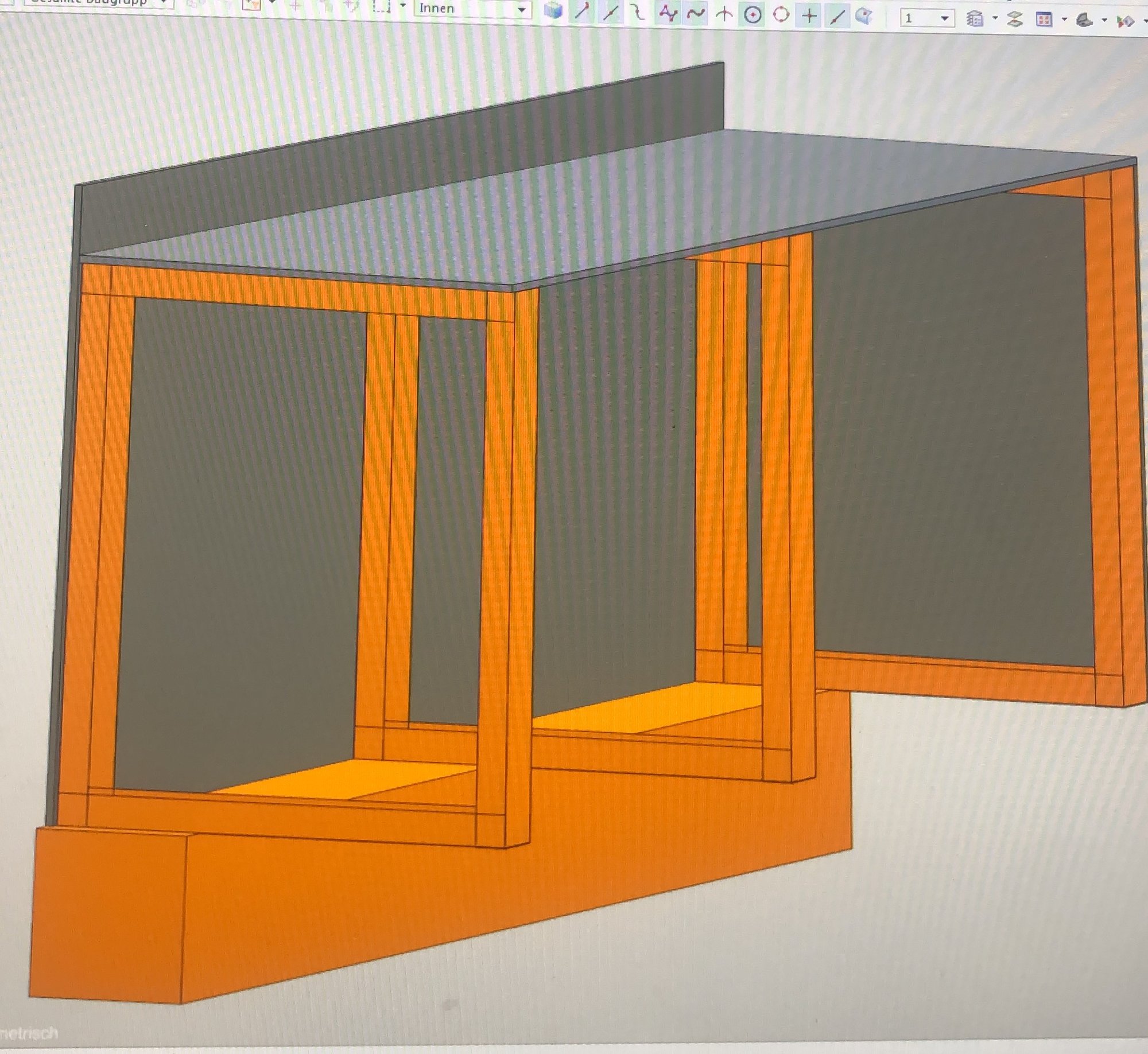
Task: Click the orange filter funnel icon
Action: (251, 5)
